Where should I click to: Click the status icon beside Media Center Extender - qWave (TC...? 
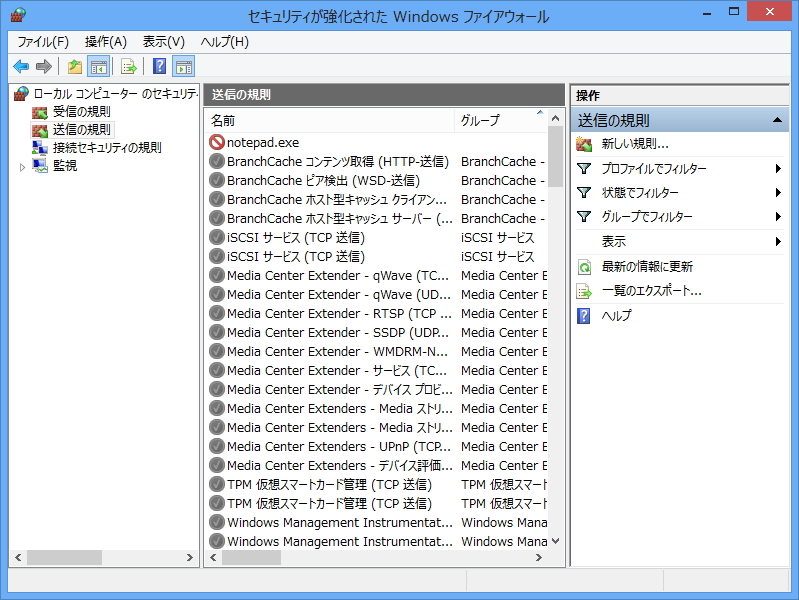pos(217,275)
